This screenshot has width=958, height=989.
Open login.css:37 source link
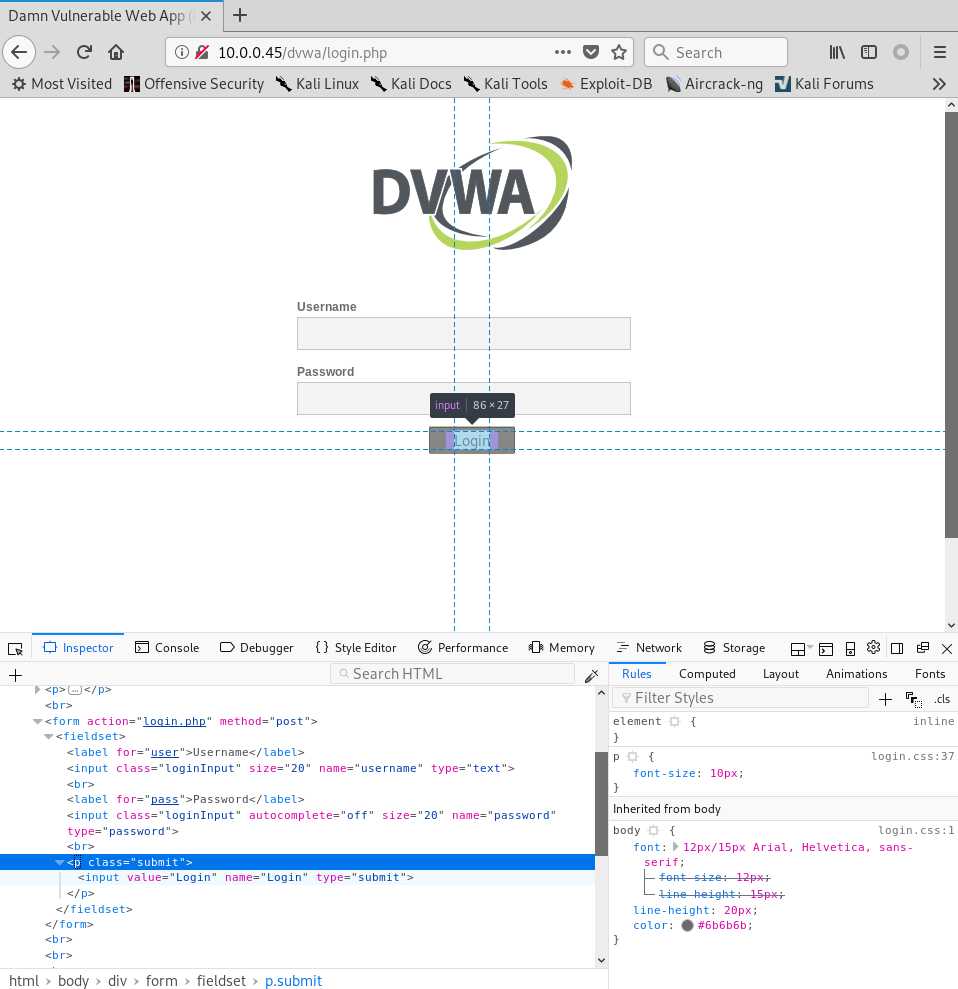coord(913,756)
